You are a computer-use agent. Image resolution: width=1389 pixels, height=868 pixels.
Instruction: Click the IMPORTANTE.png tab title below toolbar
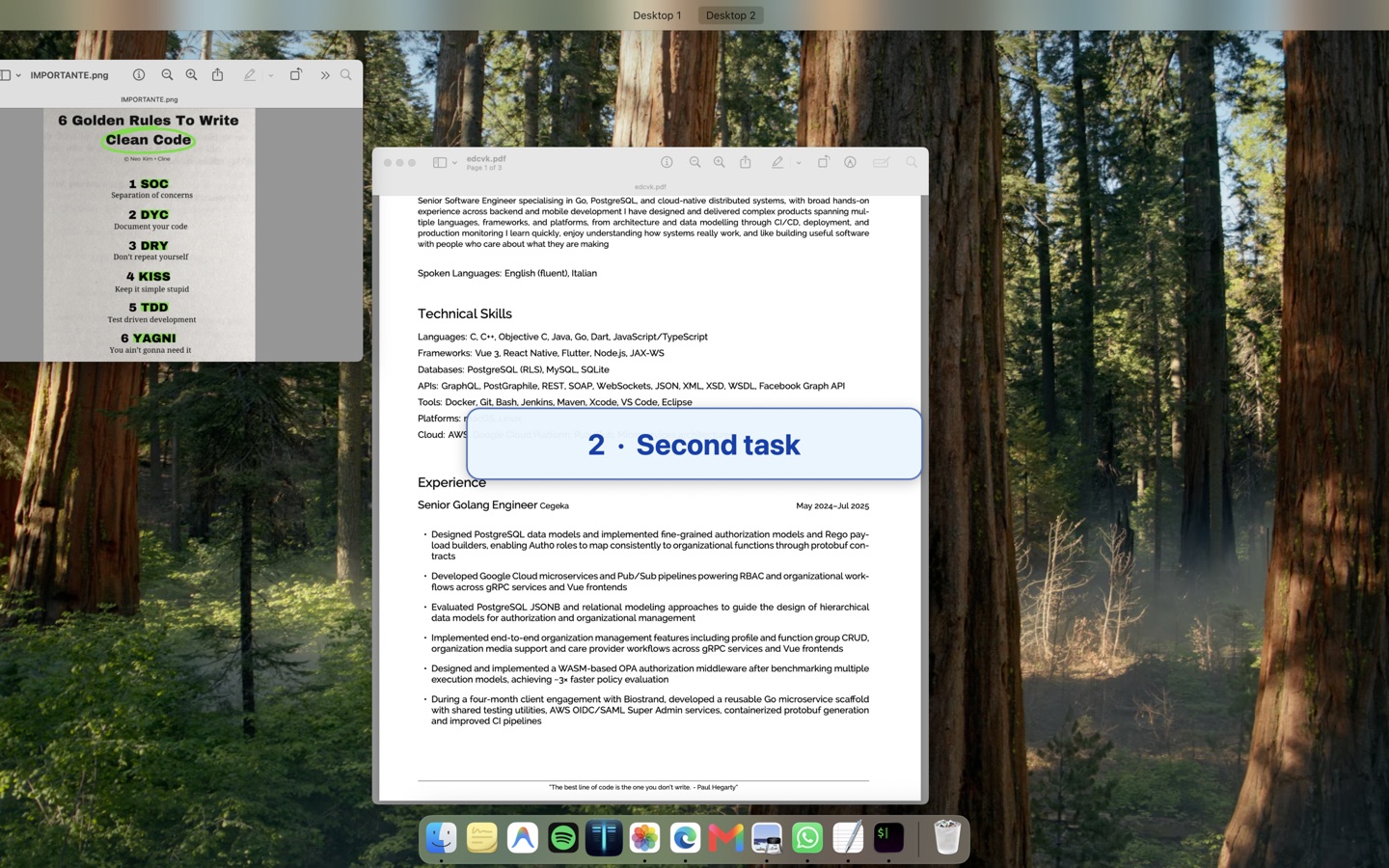point(150,99)
